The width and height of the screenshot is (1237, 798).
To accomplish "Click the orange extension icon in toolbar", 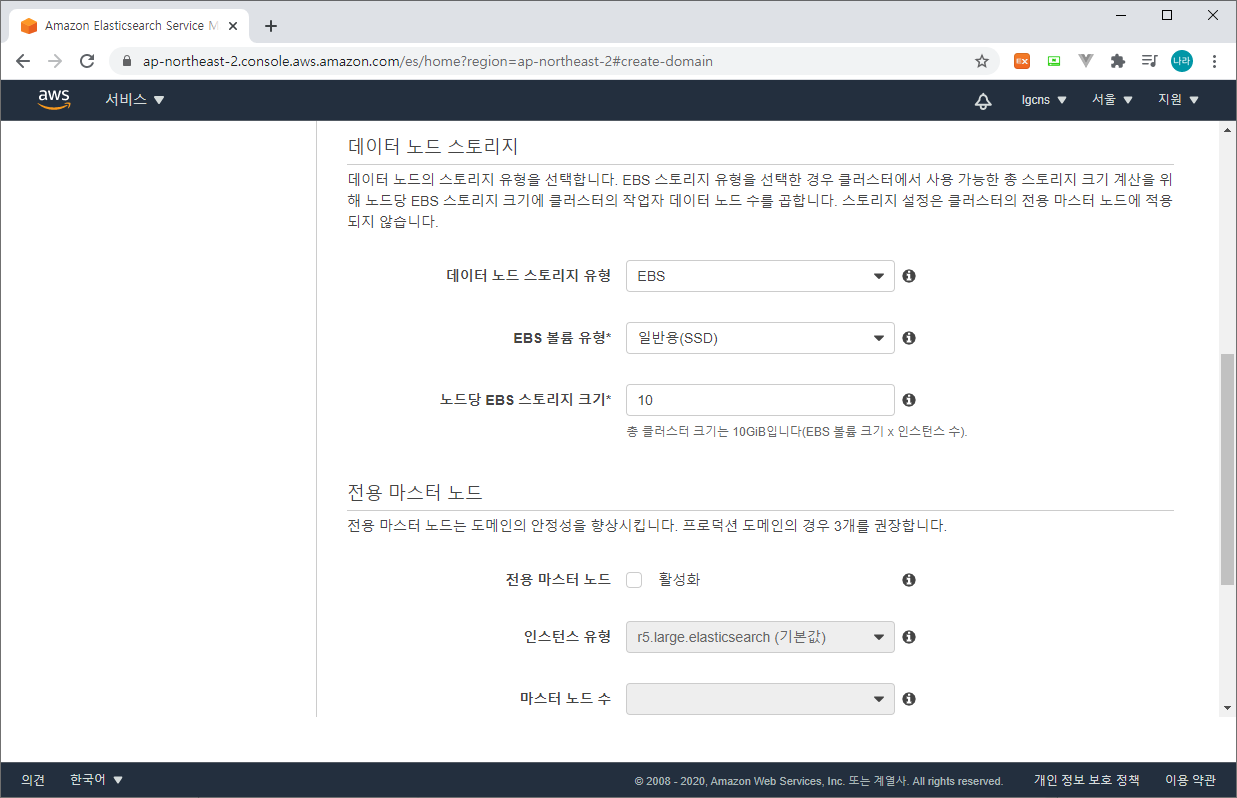I will [1022, 61].
